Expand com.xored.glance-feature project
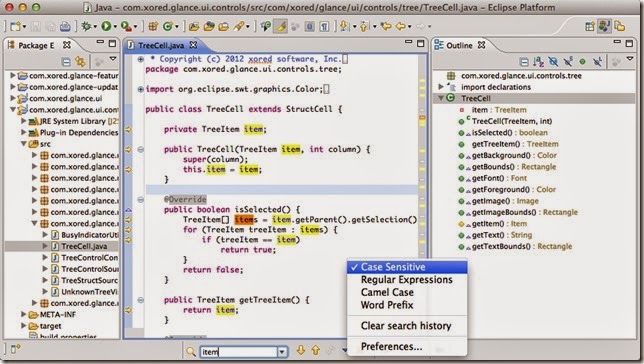644x364 pixels. [12, 76]
